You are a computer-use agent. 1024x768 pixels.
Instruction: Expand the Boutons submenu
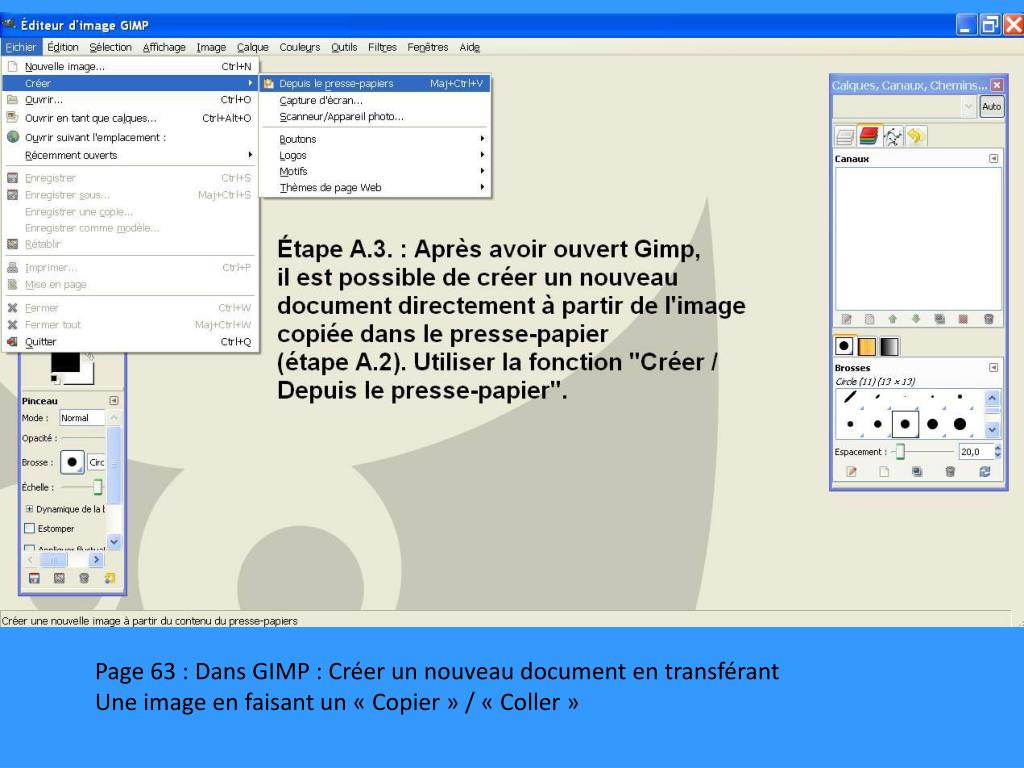pos(375,139)
